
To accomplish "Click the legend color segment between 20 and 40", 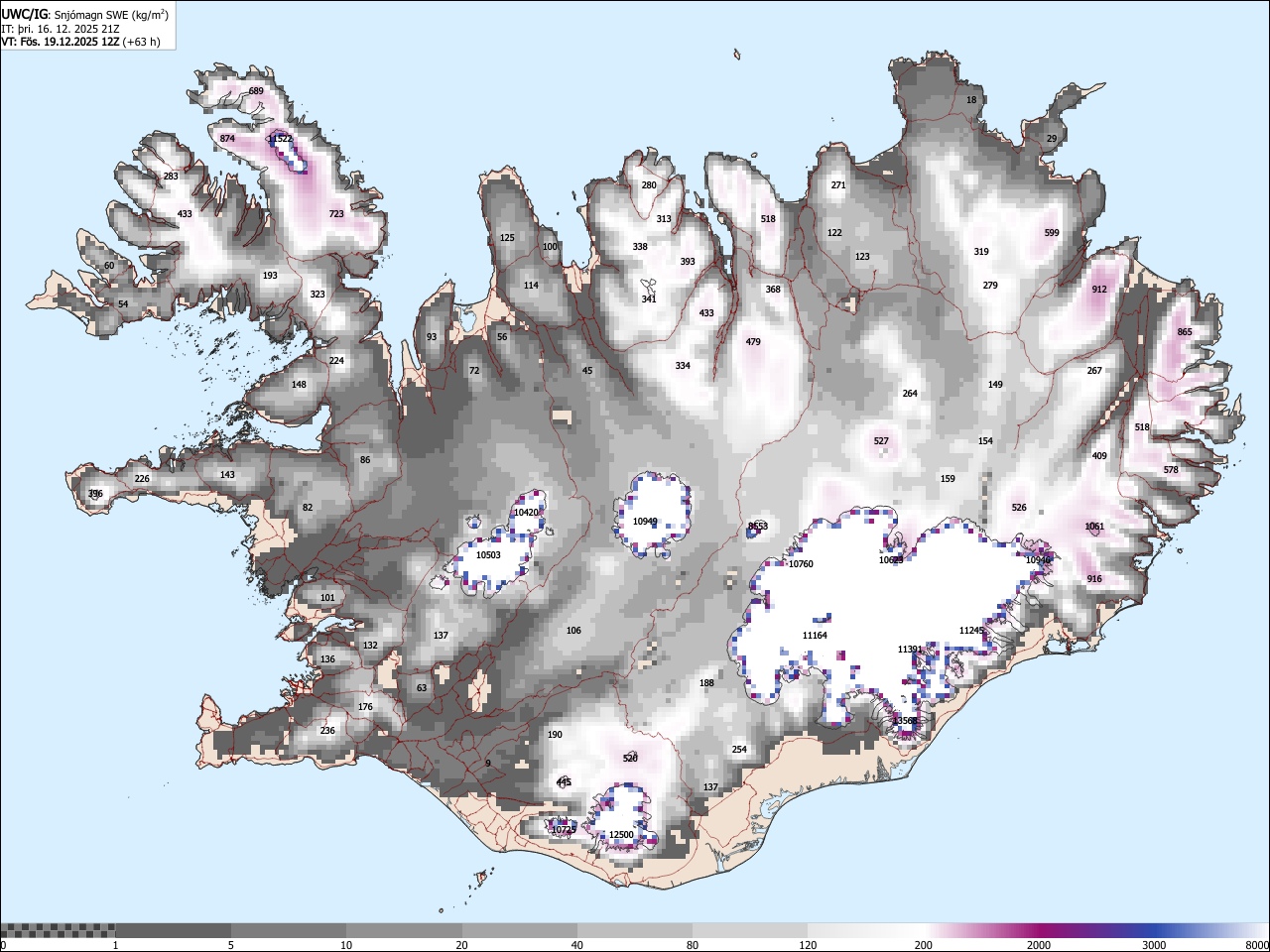I will (x=519, y=930).
